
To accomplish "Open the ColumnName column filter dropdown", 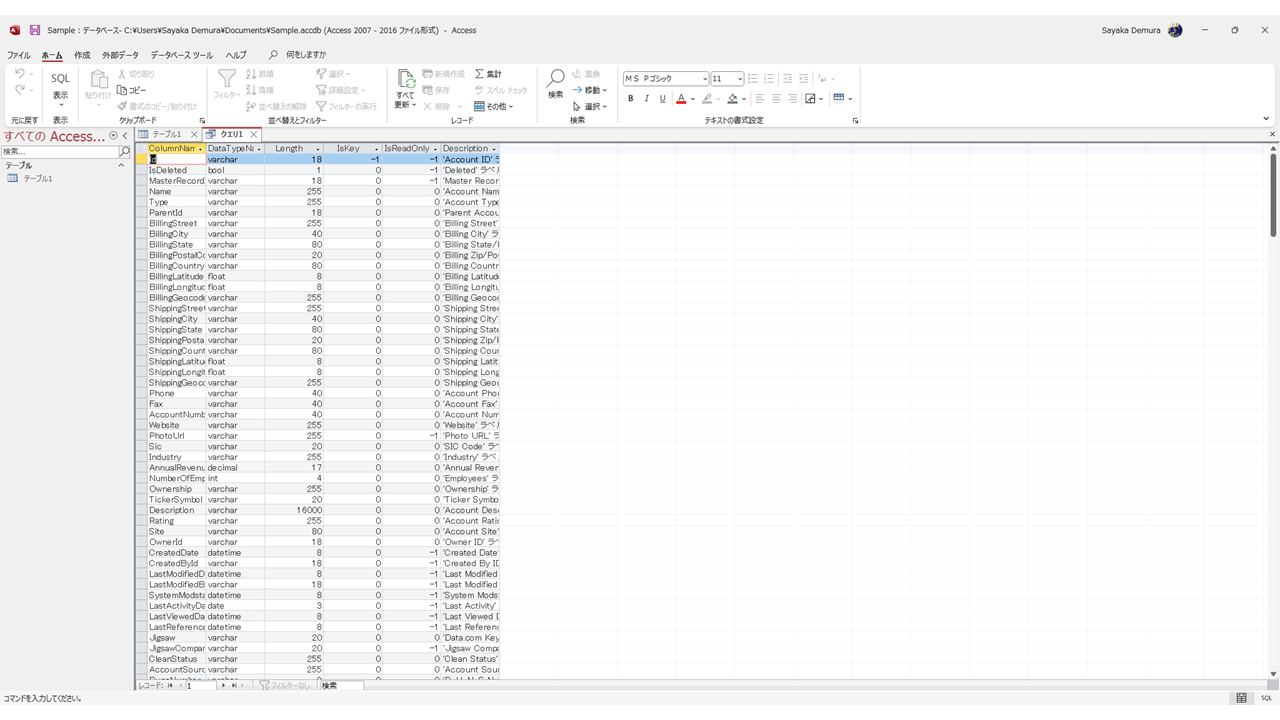I will [200, 148].
